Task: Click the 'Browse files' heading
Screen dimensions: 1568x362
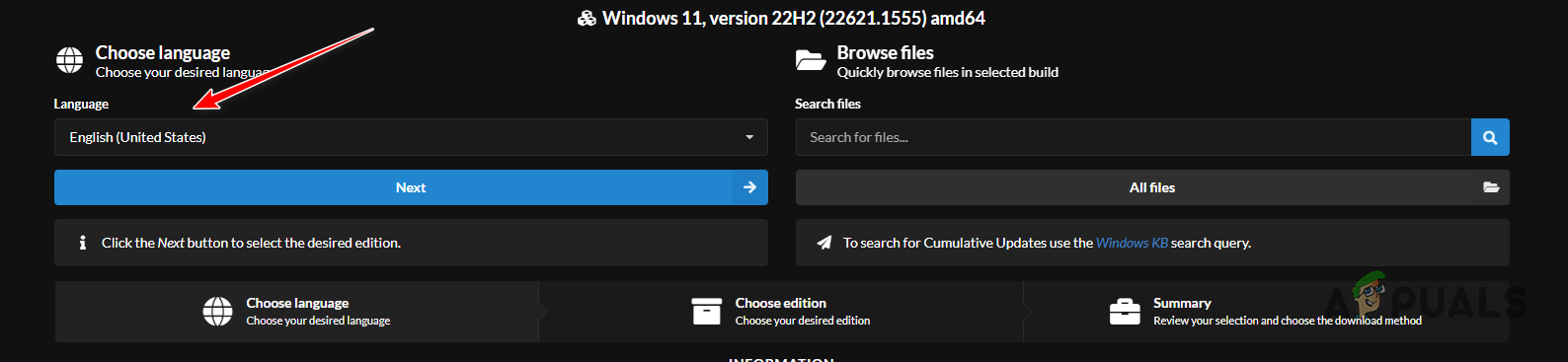Action: point(886,52)
